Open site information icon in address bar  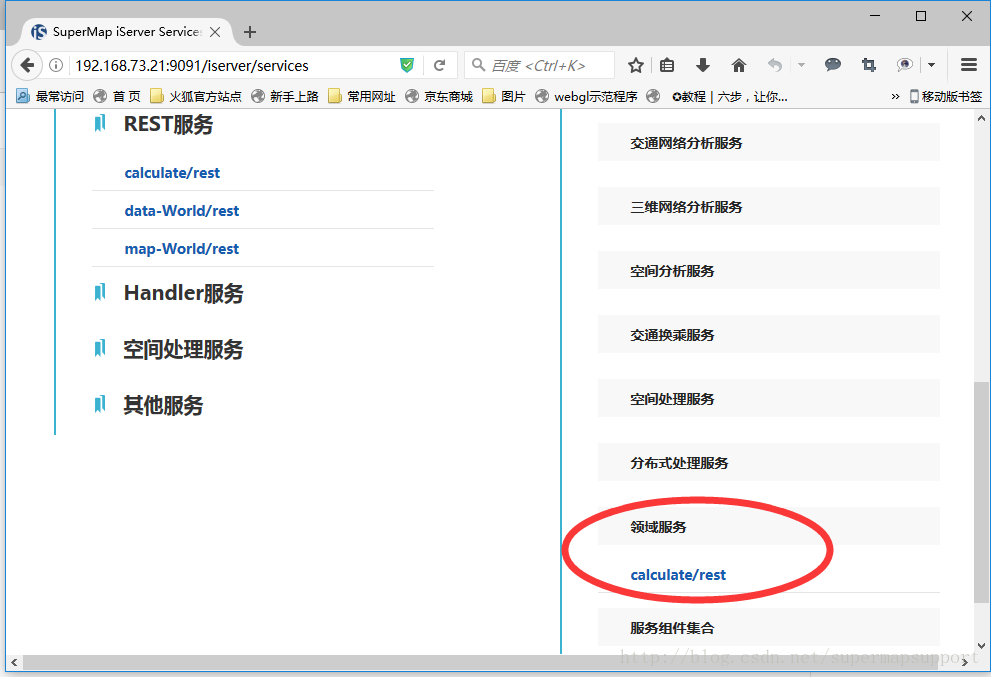(x=56, y=65)
